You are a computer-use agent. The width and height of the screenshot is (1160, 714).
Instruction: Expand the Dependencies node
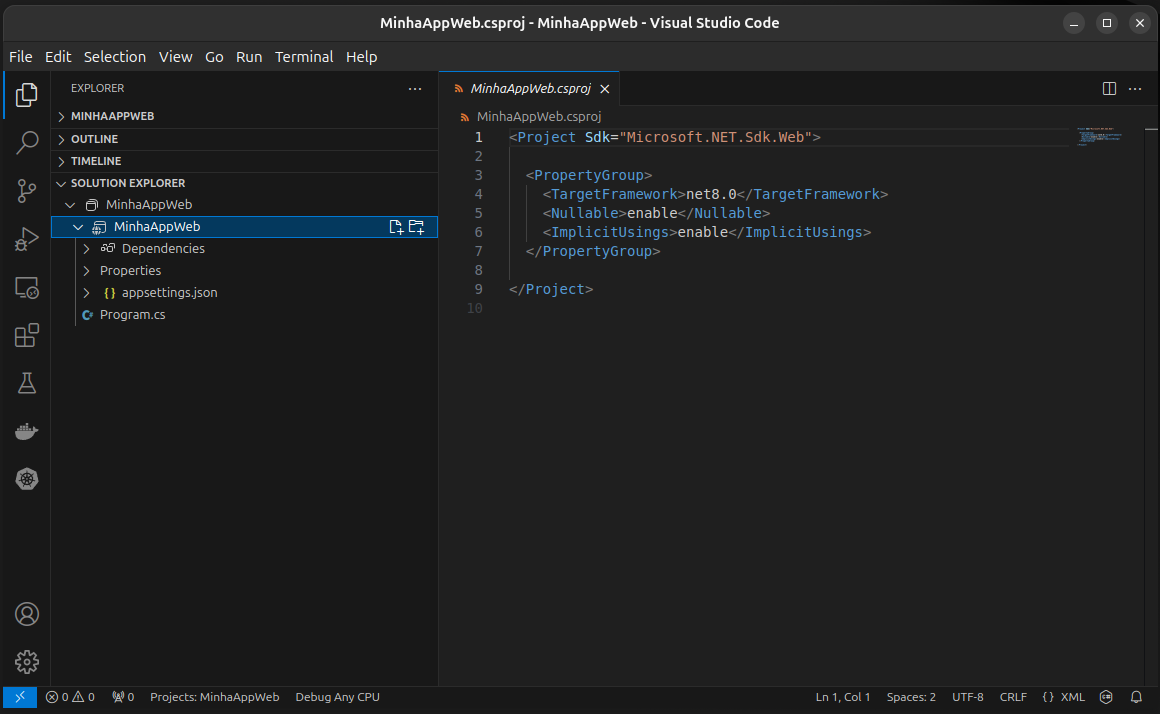(x=87, y=249)
